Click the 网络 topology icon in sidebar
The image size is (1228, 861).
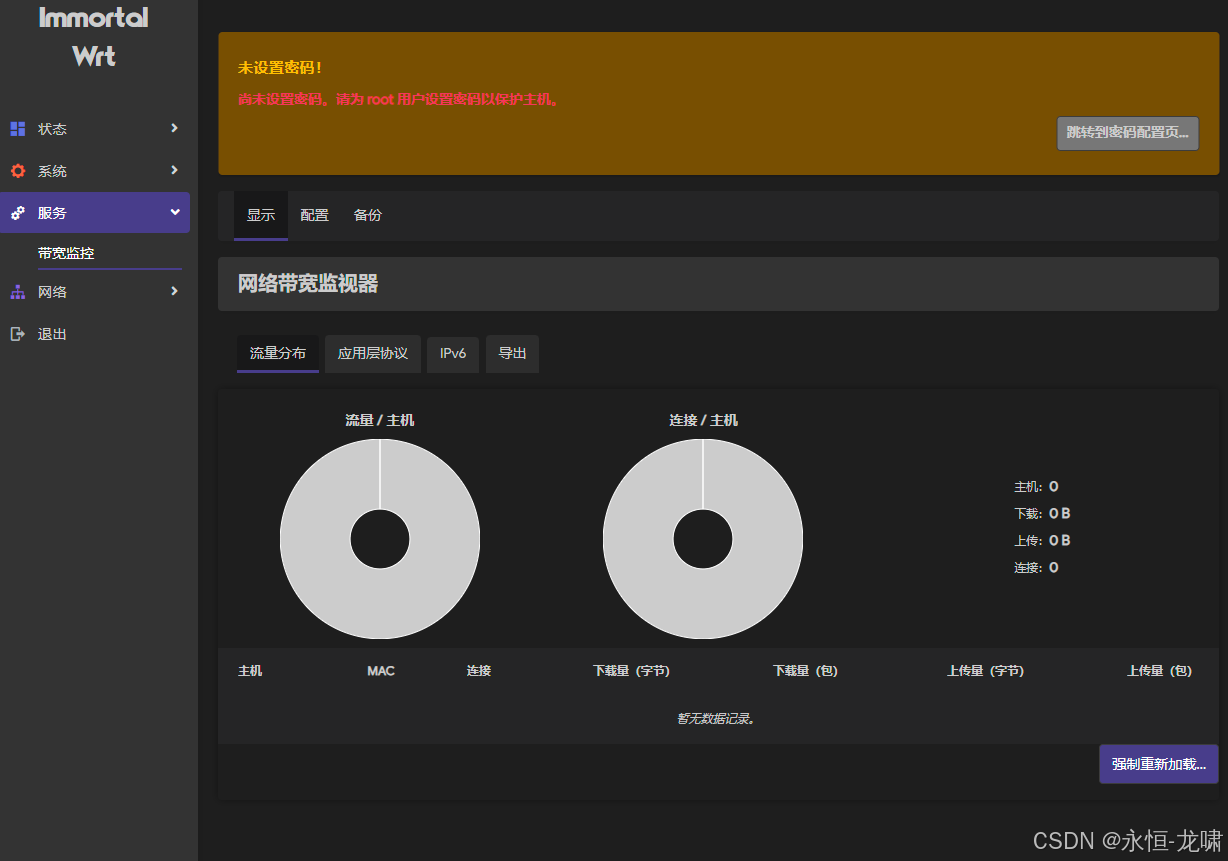click(x=17, y=292)
